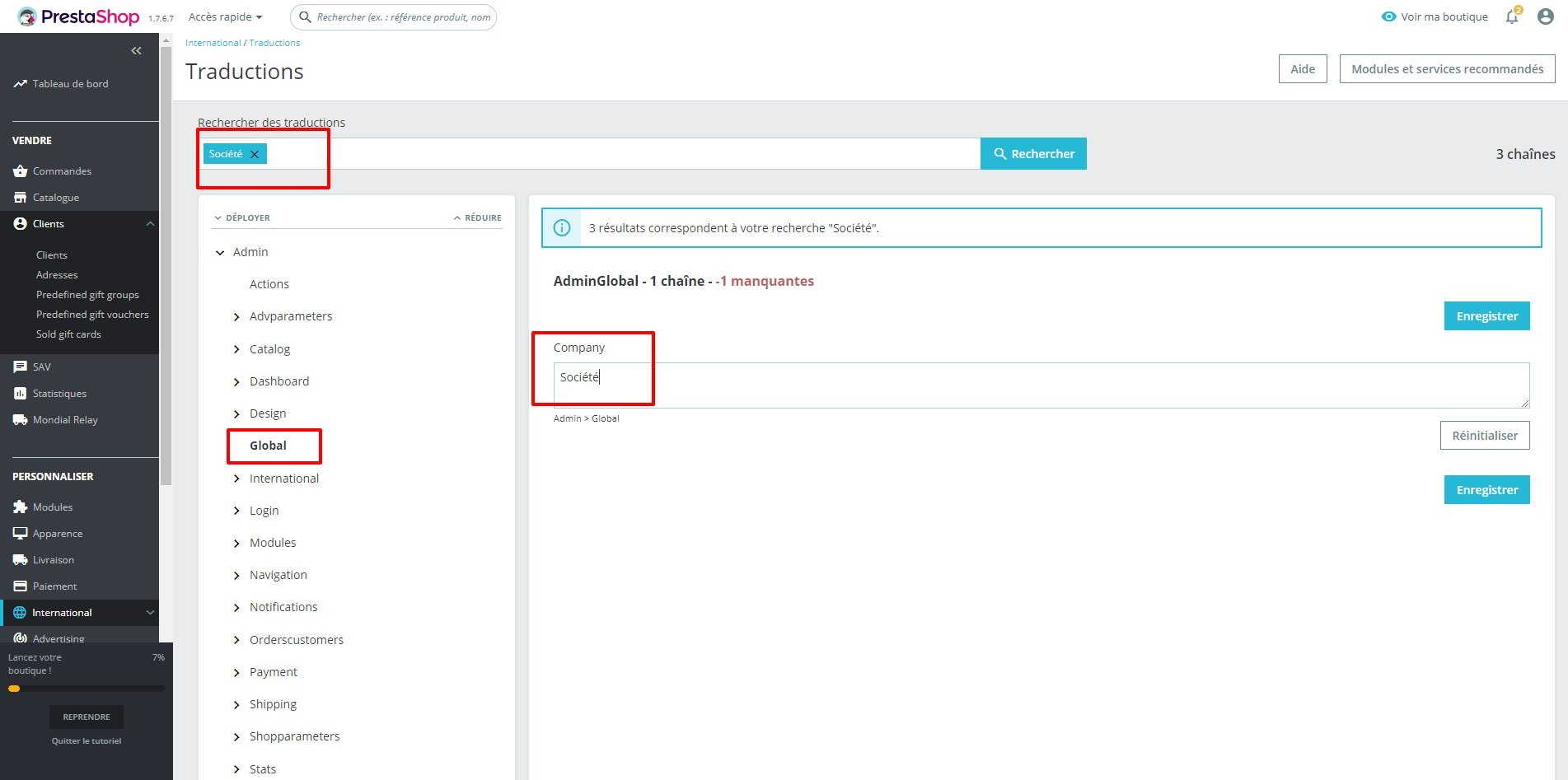Expand the Notifications tree node

tap(236, 608)
